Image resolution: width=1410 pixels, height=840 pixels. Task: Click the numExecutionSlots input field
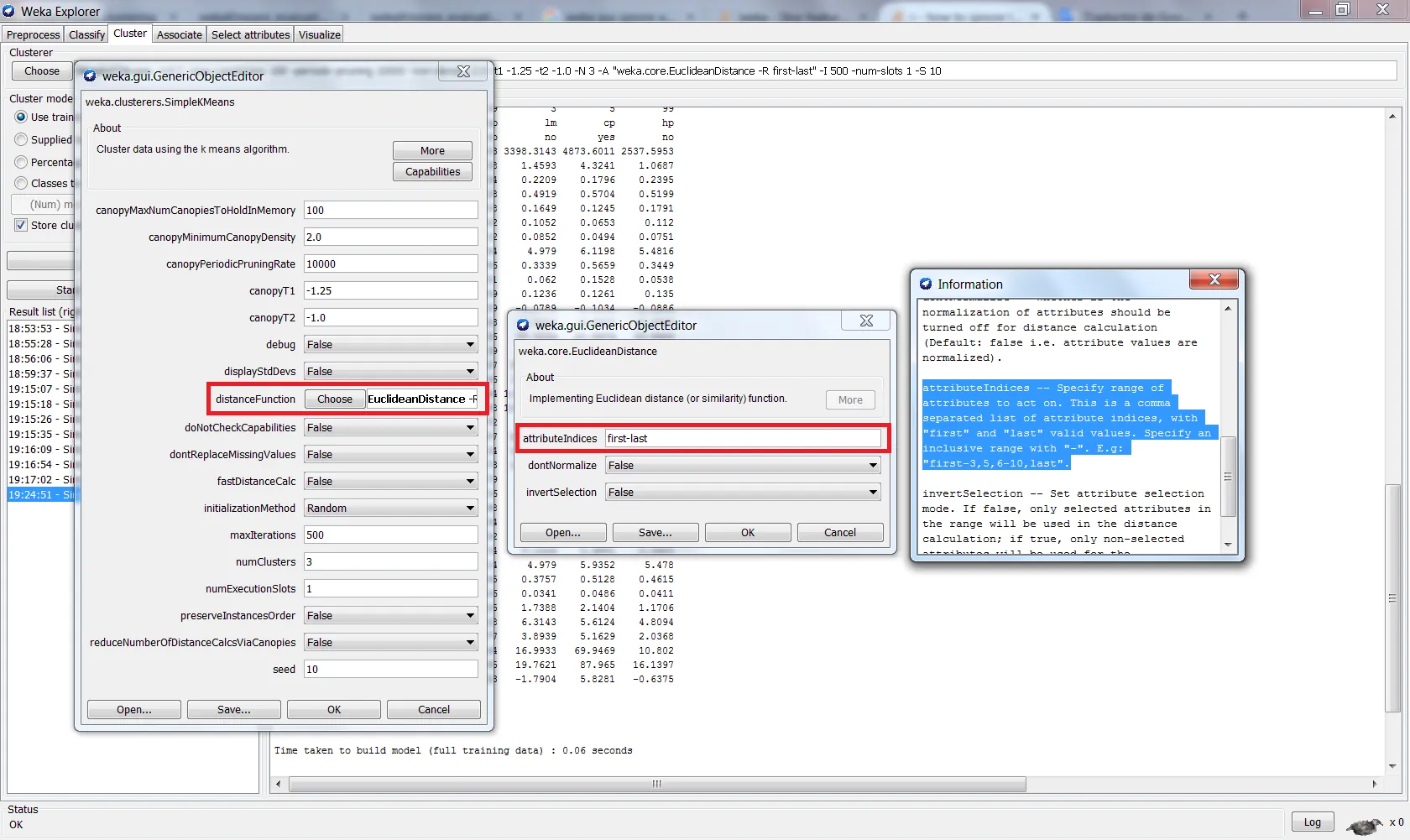[x=391, y=588]
